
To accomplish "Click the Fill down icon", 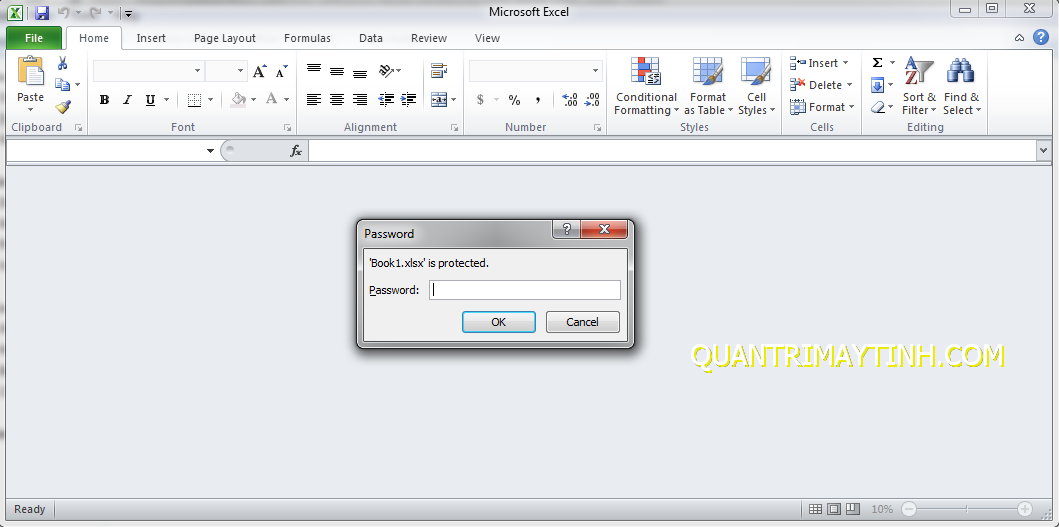I will tap(877, 85).
